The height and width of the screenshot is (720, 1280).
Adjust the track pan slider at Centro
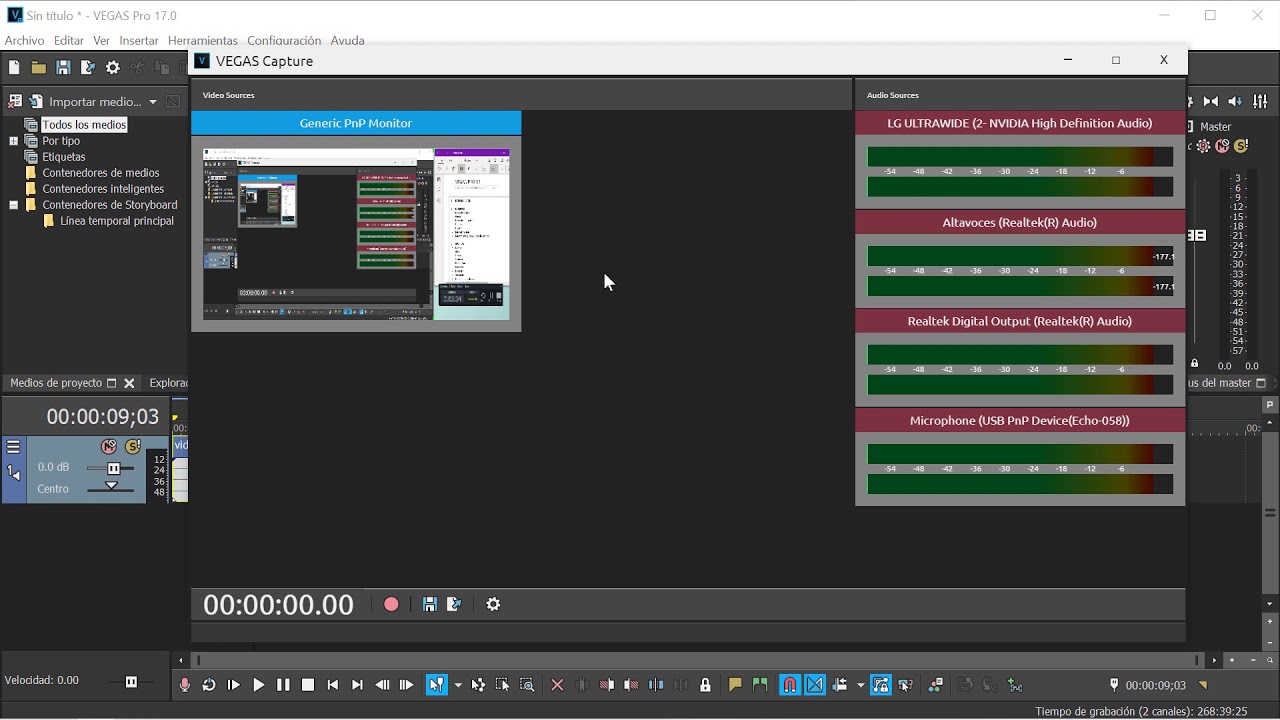pyautogui.click(x=111, y=487)
